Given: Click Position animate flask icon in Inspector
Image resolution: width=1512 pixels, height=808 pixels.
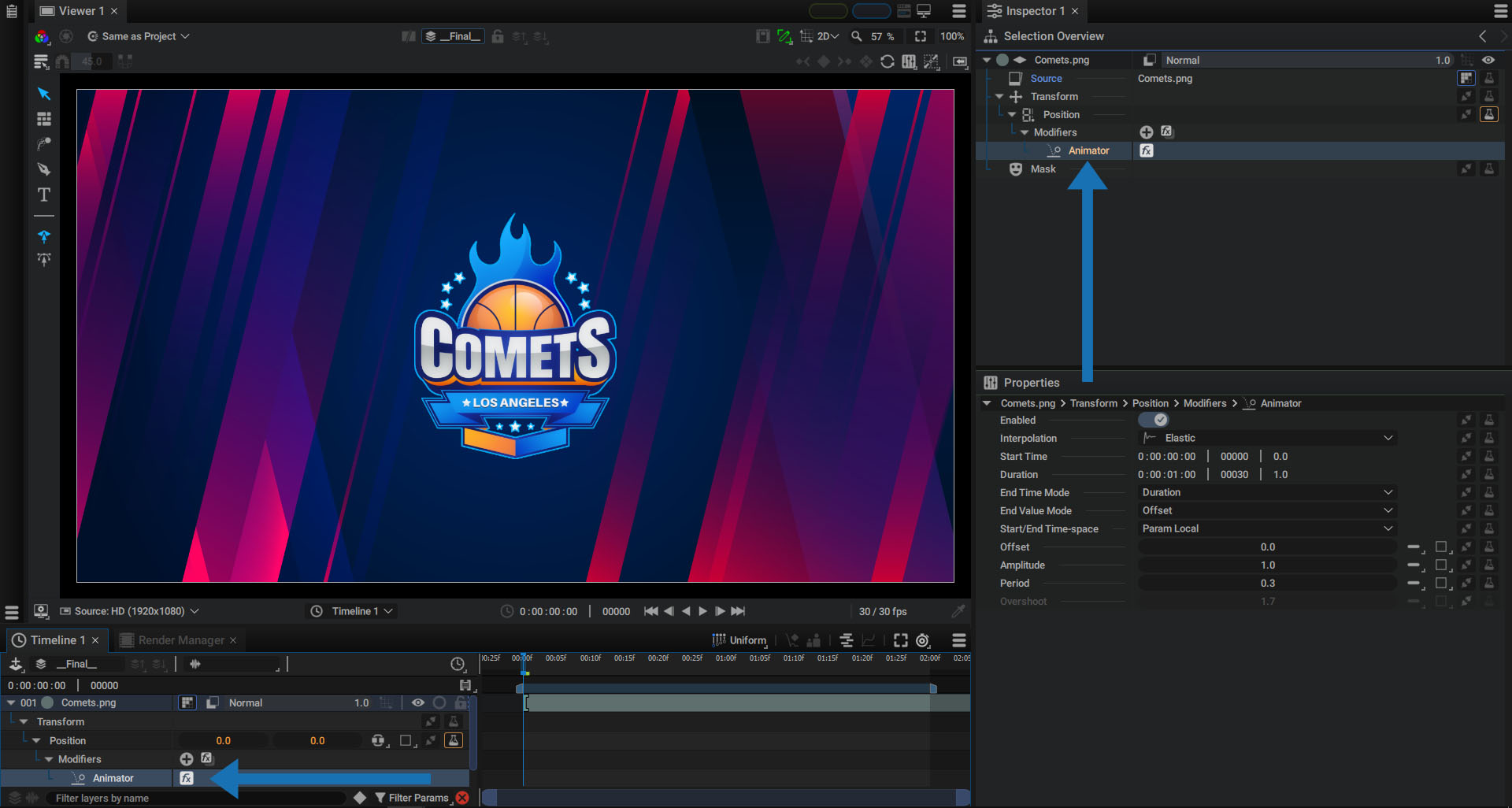Looking at the screenshot, I should pos(1489,114).
